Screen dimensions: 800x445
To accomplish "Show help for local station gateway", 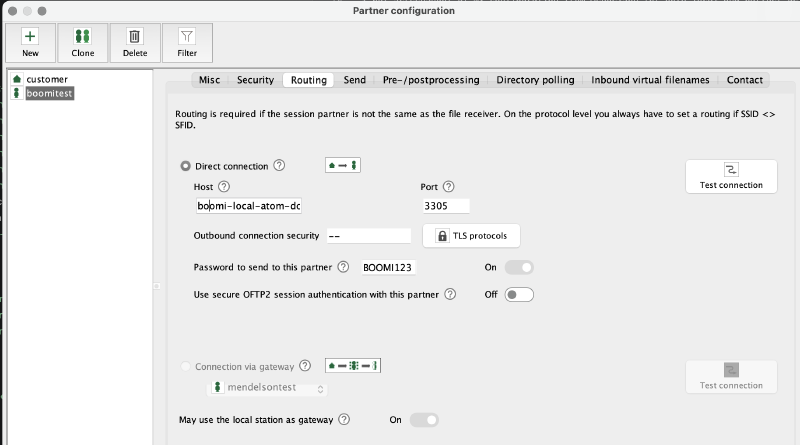I will pyautogui.click(x=344, y=419).
